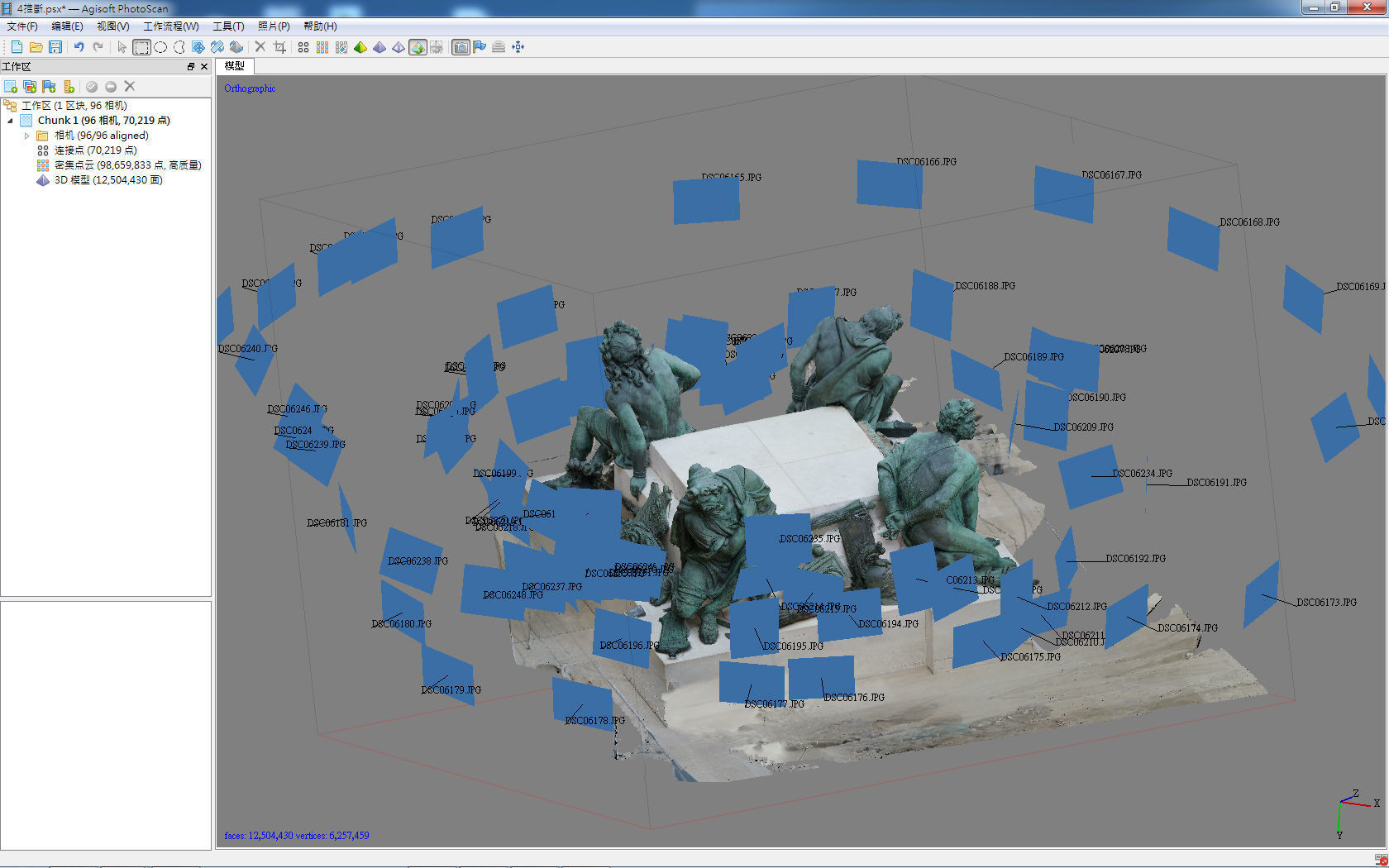1389x868 pixels.
Task: Open the 工作流程(W) menu
Action: tap(171, 26)
